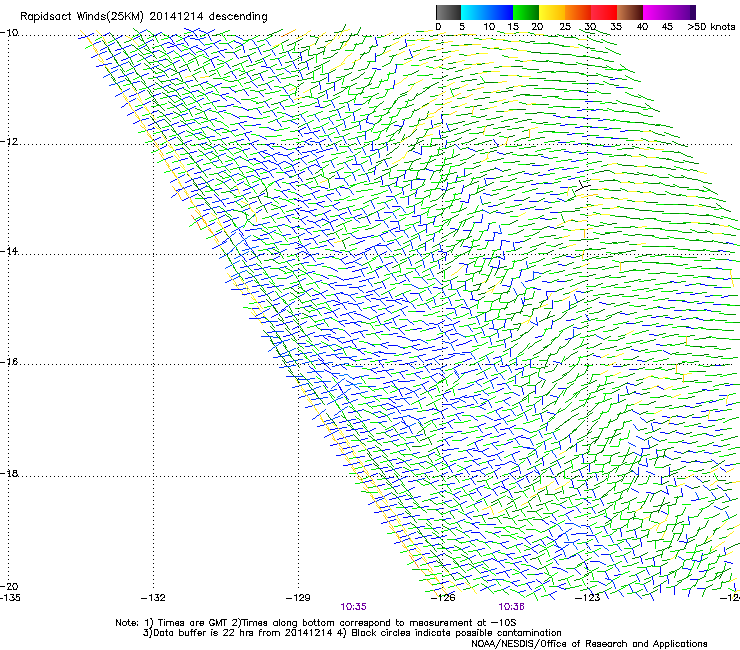The image size is (740, 650).
Task: Click the '25' legend scale label
Action: (x=565, y=27)
